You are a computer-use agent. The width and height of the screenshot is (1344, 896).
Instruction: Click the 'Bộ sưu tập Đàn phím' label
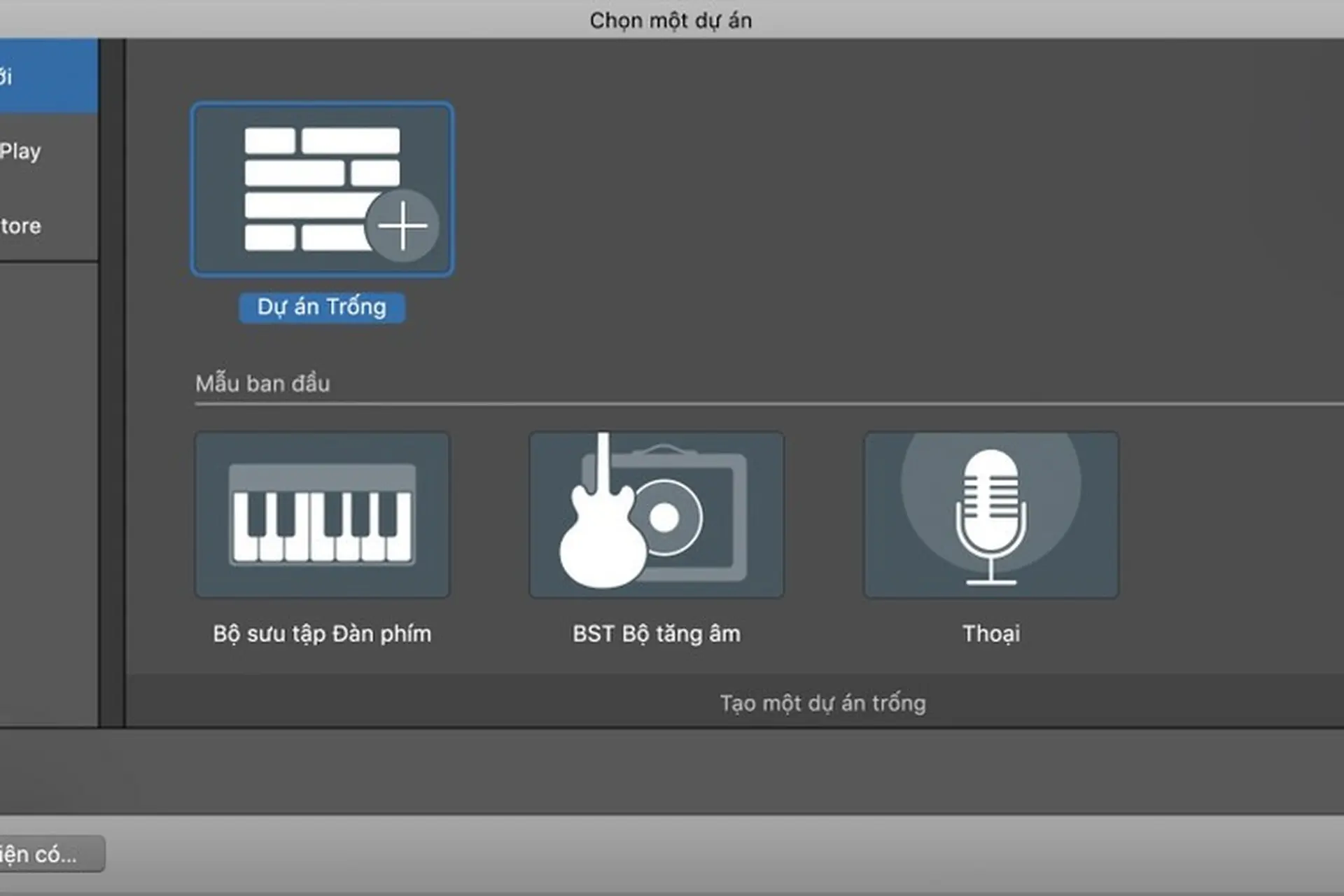coord(322,633)
